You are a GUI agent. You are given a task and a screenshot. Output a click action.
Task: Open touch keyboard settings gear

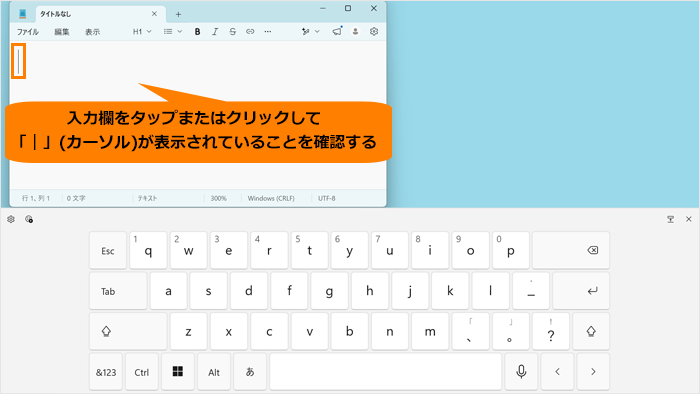[11, 219]
